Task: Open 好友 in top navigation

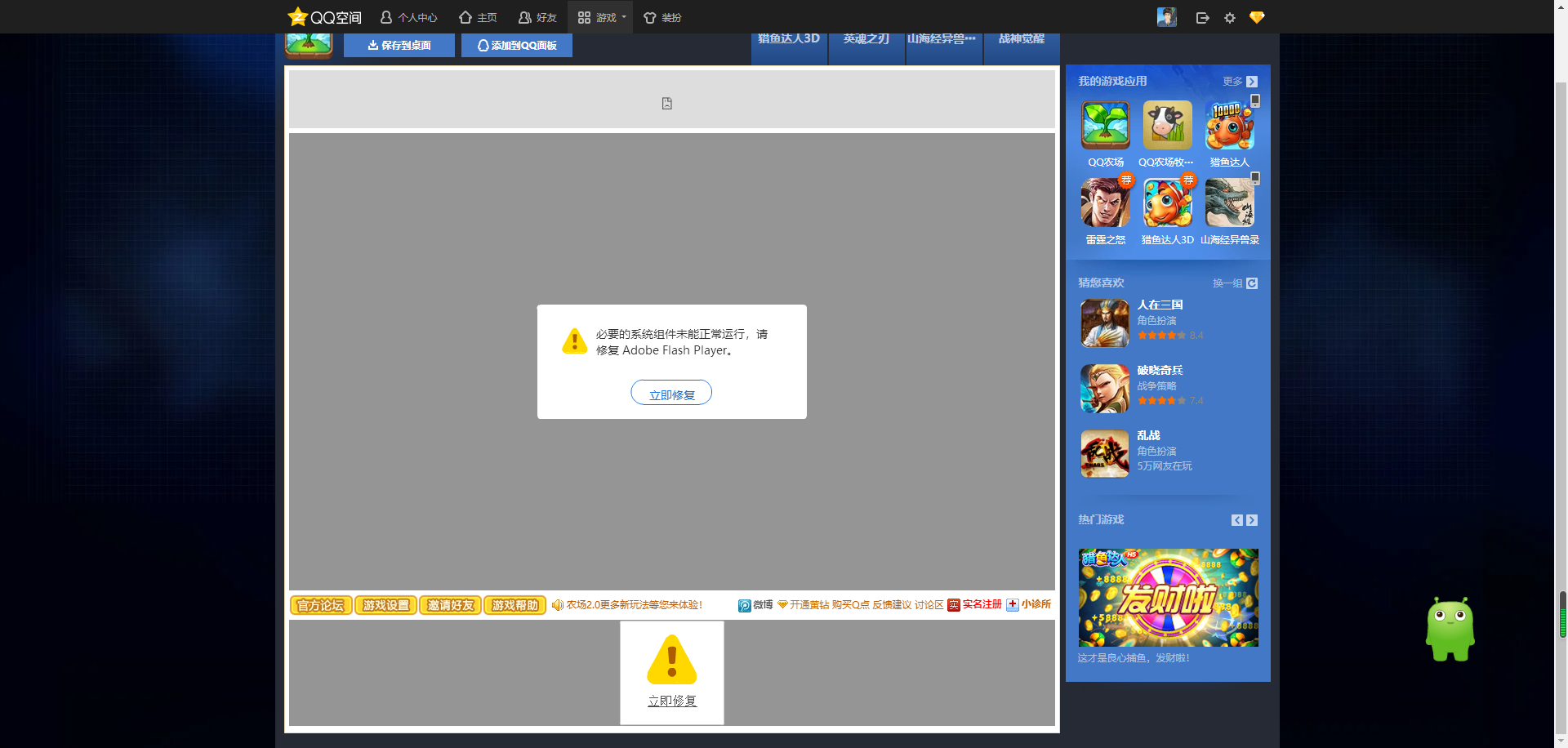Action: tap(537, 17)
